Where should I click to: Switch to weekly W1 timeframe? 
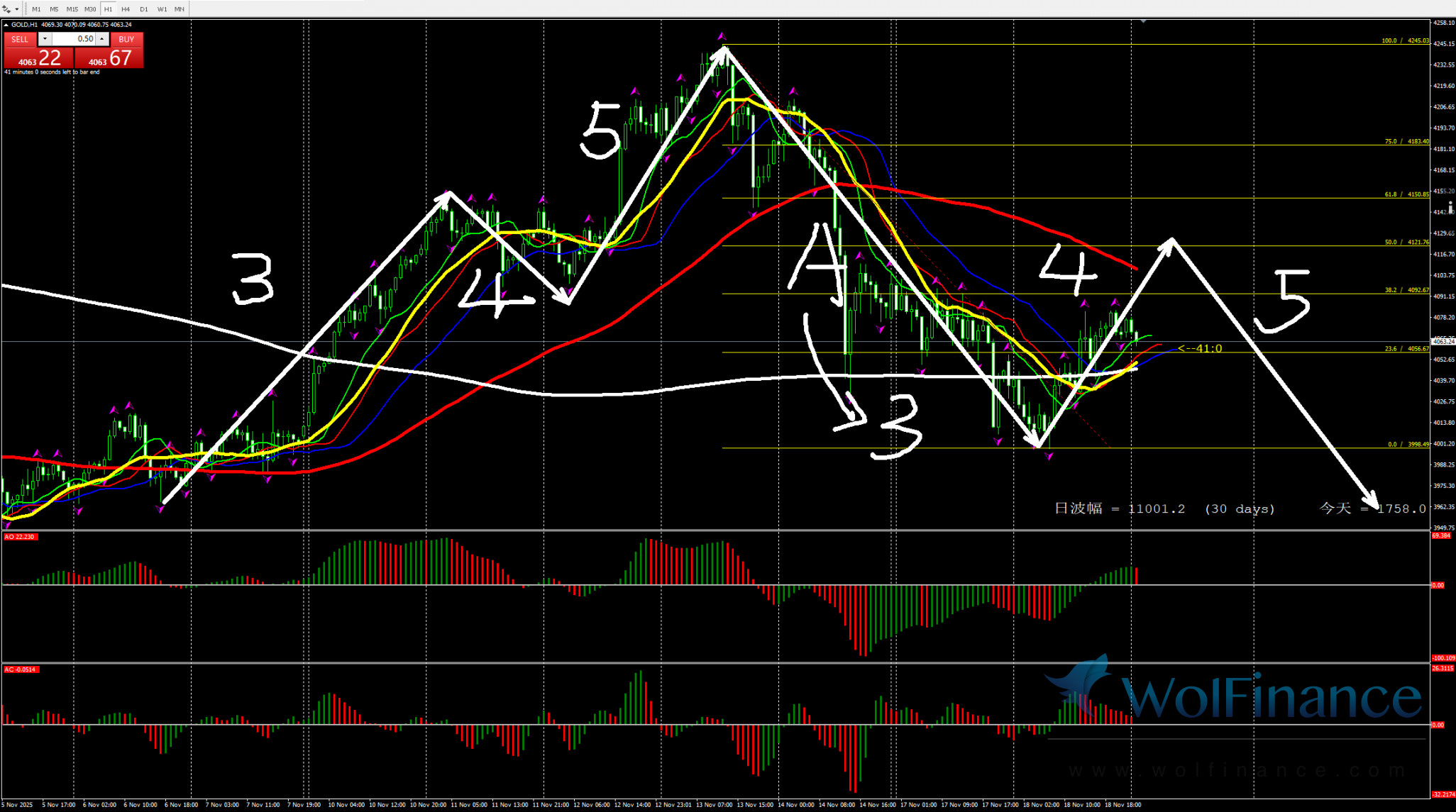tap(162, 9)
